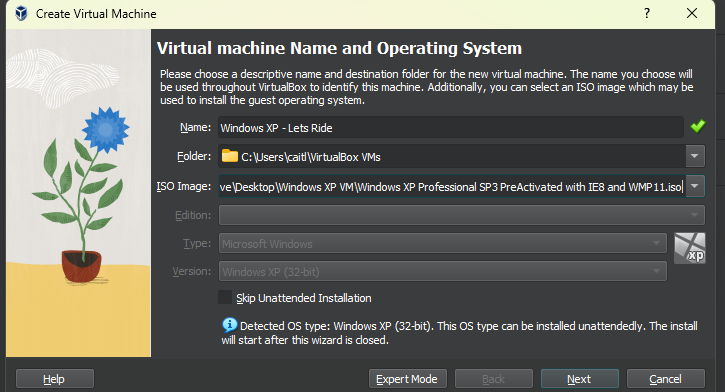Click the "Edition:" label
This screenshot has width=725, height=392.
(193, 215)
